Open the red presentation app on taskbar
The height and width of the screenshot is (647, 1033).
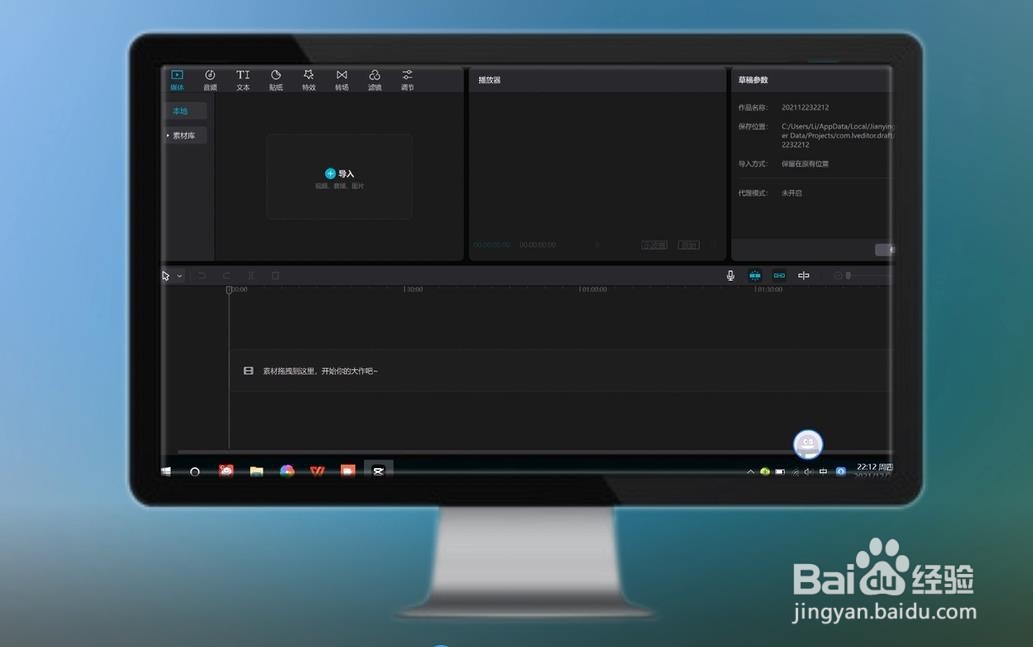coord(348,470)
